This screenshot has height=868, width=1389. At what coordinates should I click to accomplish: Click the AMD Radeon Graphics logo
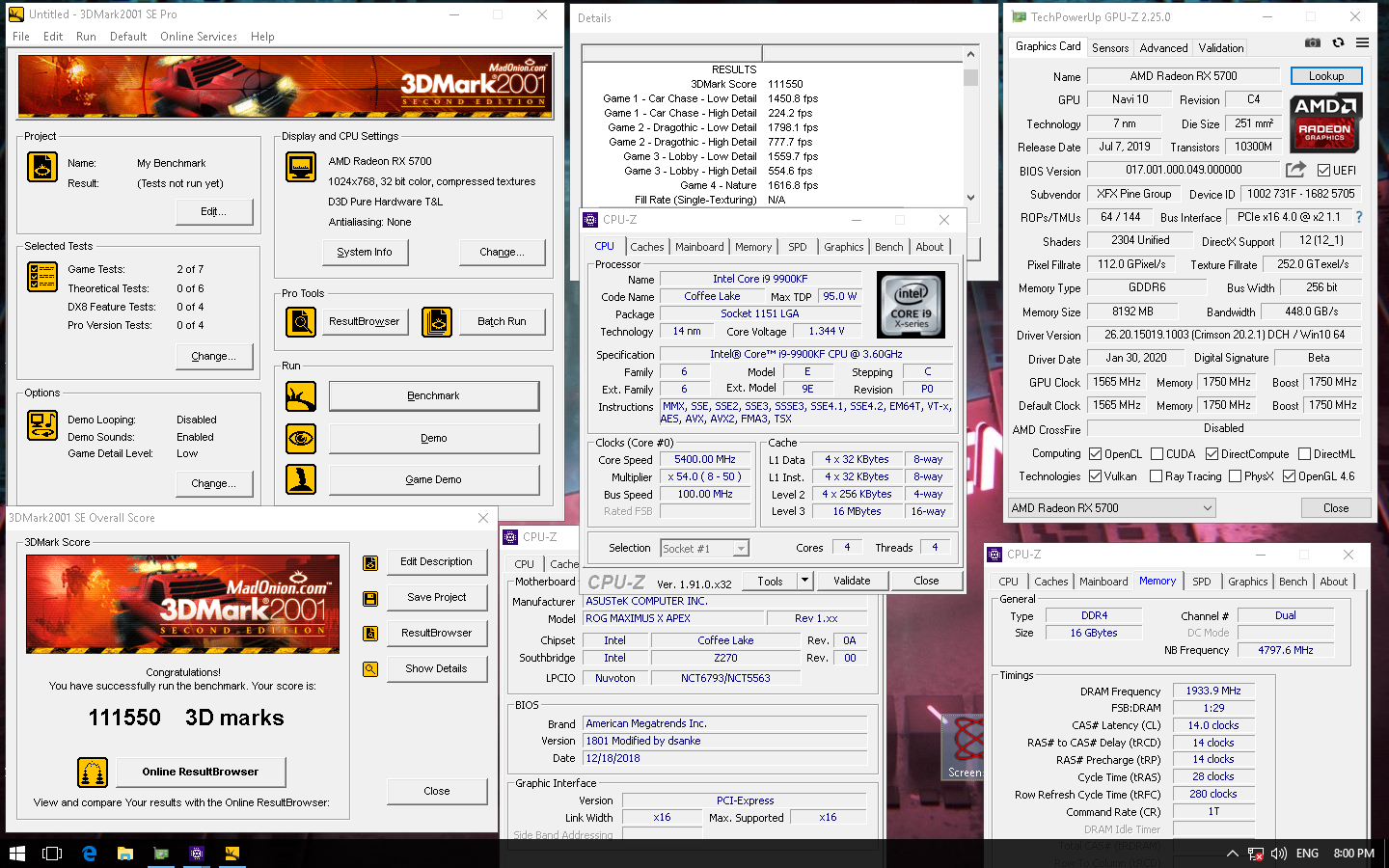(1325, 122)
